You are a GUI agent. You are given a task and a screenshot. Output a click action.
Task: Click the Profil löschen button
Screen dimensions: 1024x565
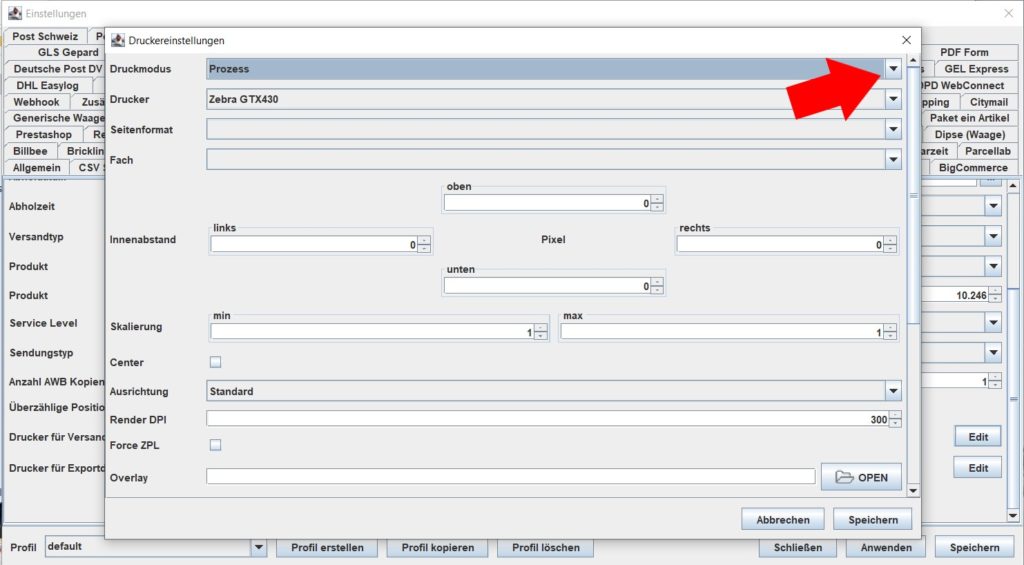pyautogui.click(x=545, y=547)
